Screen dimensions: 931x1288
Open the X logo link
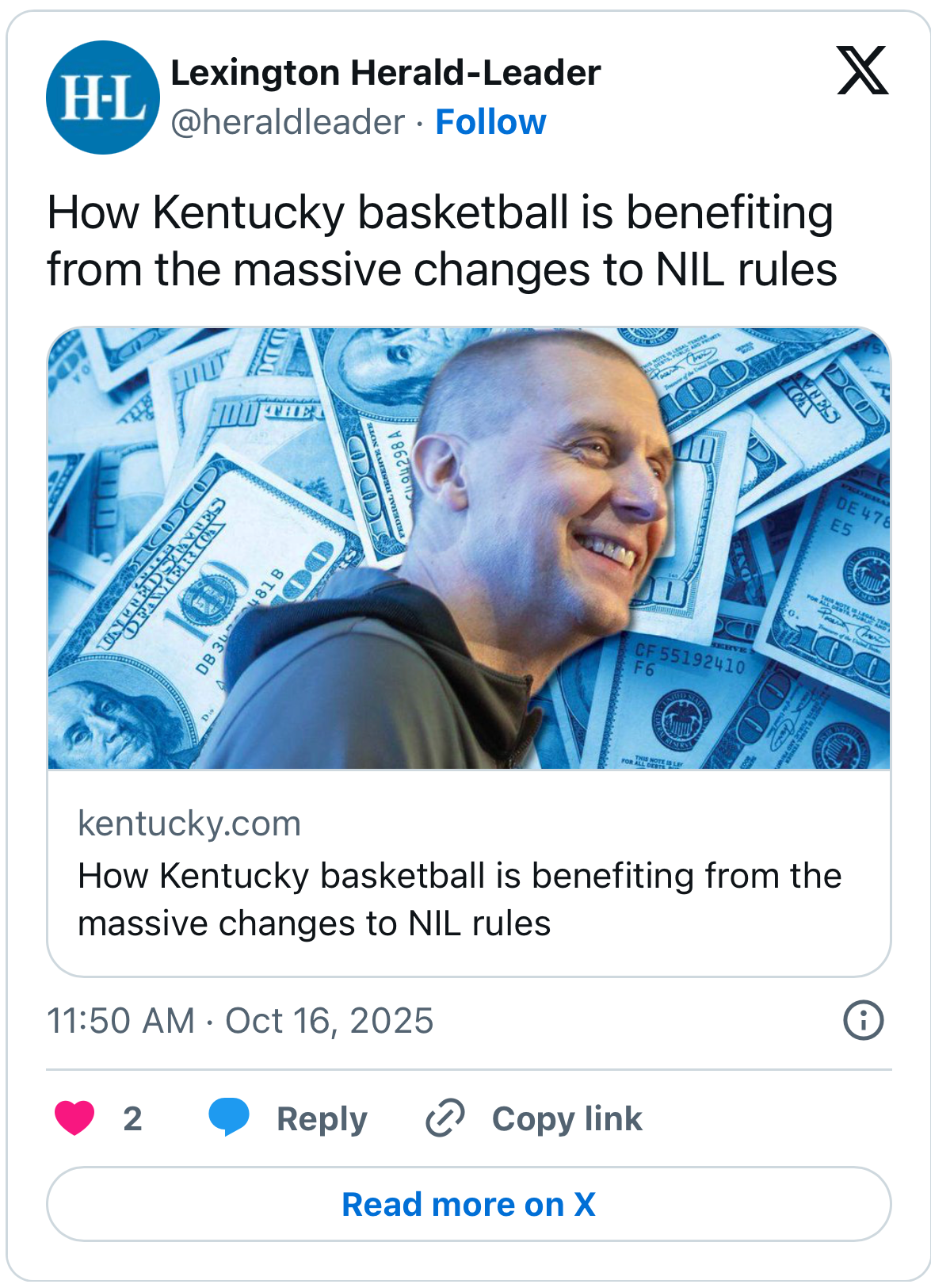[862, 71]
